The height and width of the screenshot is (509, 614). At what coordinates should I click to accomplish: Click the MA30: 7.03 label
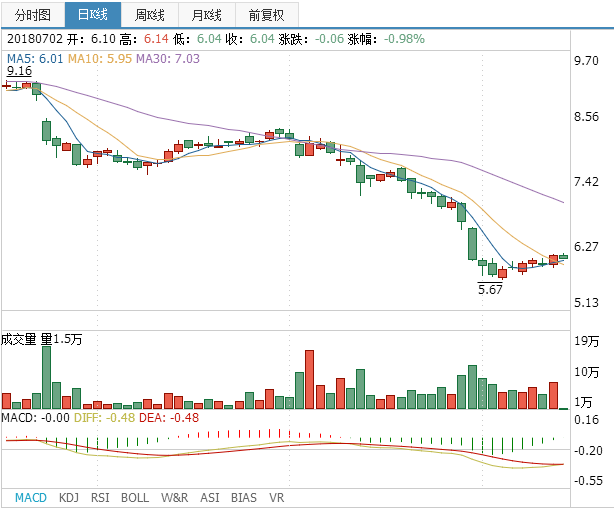click(x=168, y=59)
